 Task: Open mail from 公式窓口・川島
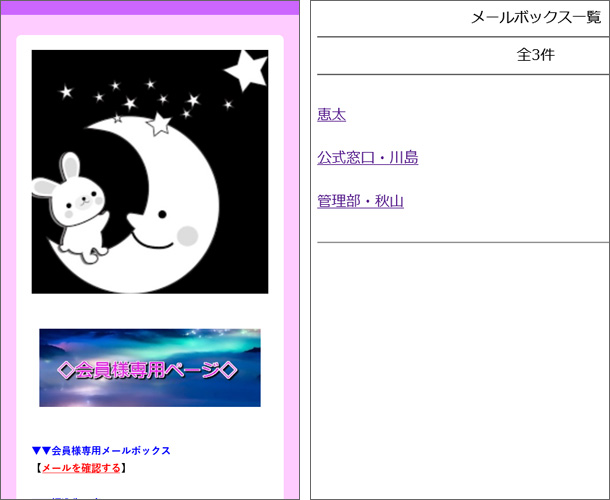click(x=367, y=158)
